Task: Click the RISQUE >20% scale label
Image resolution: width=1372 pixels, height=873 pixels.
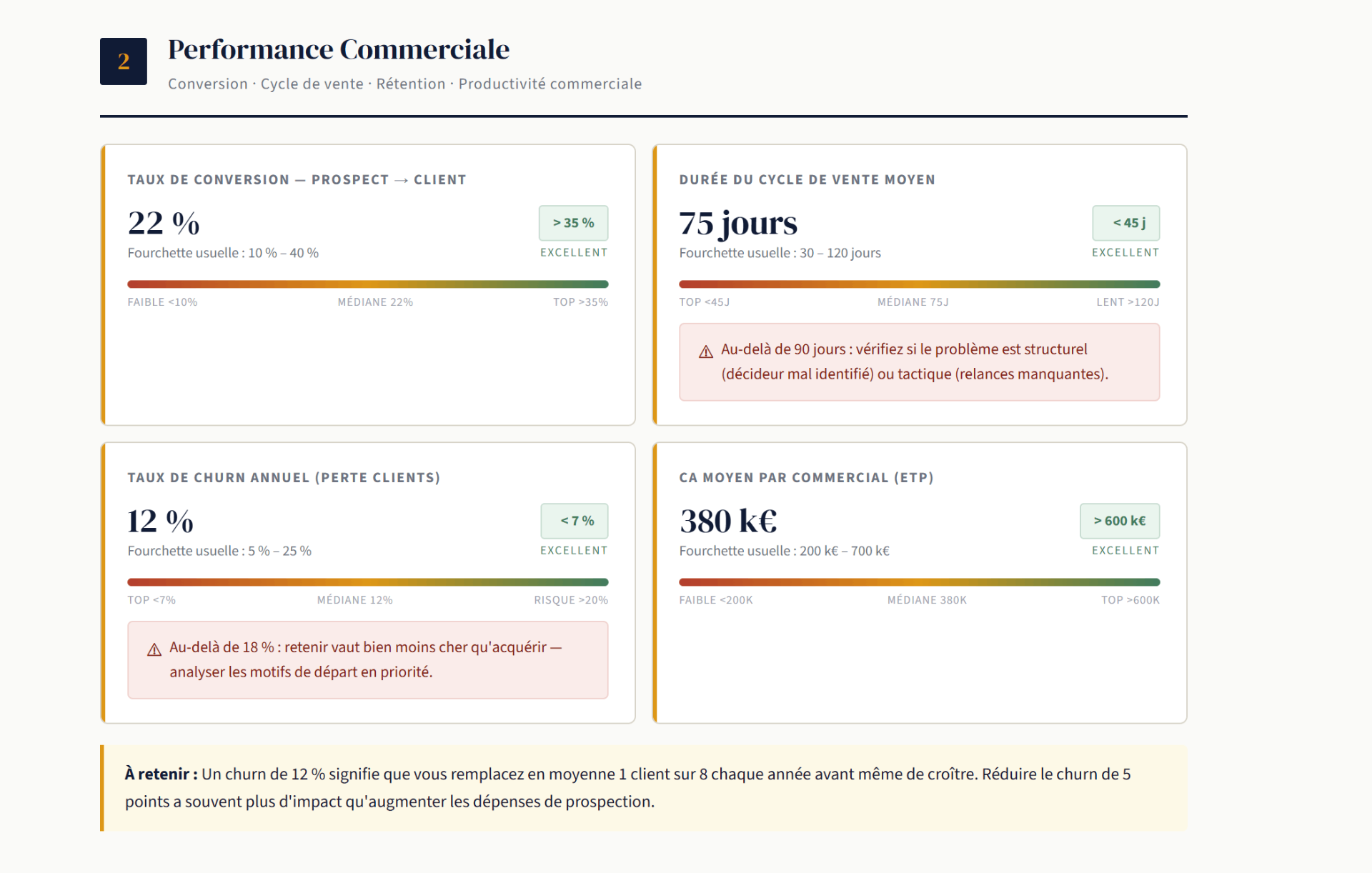Action: coord(571,600)
